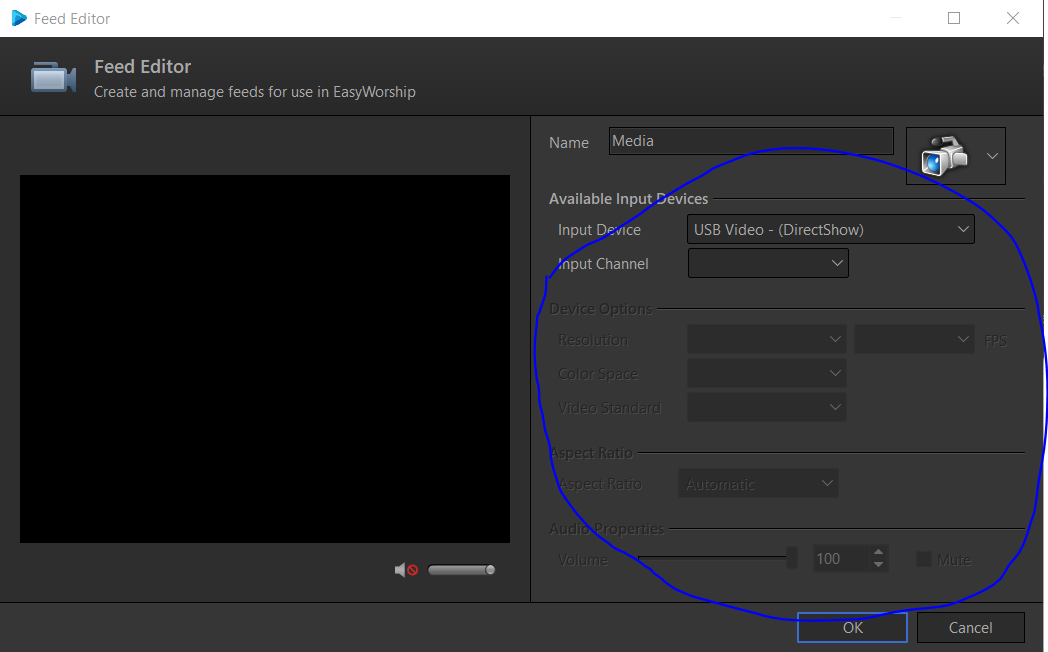Click OK to save the feed
1048x652 pixels.
[852, 627]
